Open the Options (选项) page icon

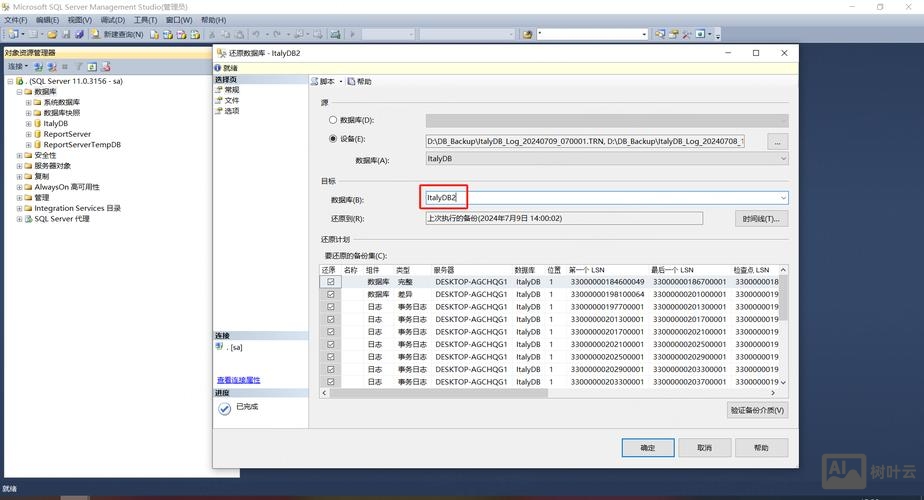pos(218,111)
